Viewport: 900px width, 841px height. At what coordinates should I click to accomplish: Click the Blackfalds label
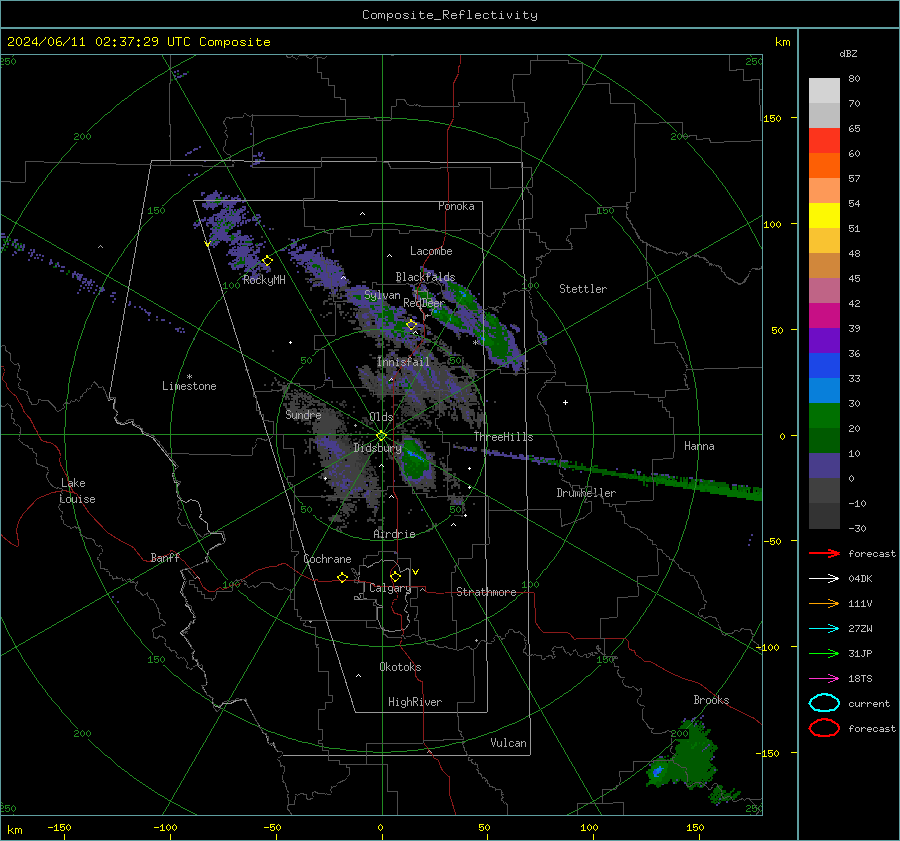pyautogui.click(x=425, y=277)
